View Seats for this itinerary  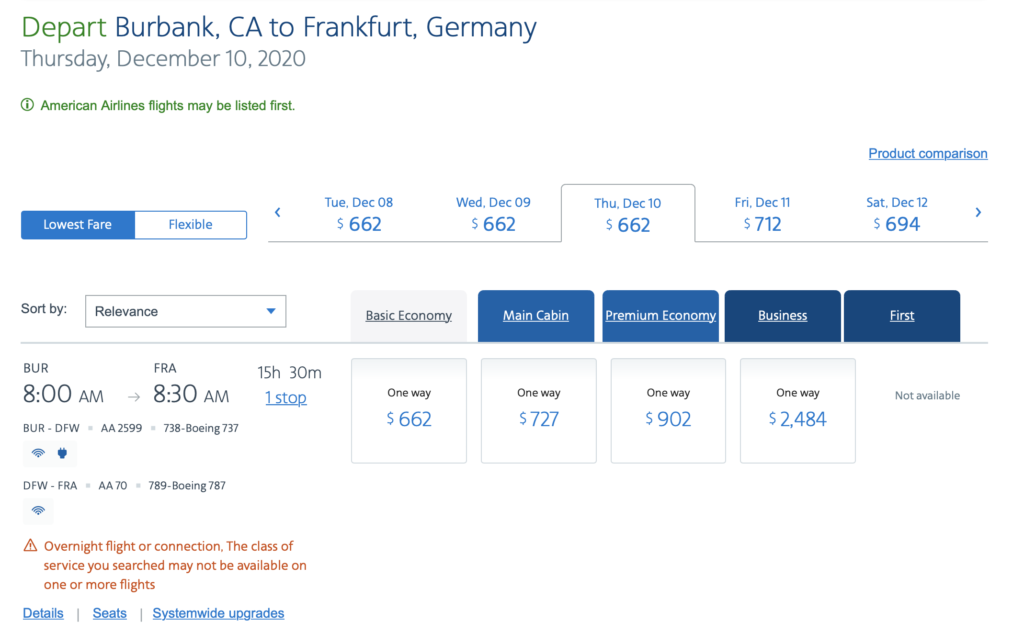click(109, 613)
